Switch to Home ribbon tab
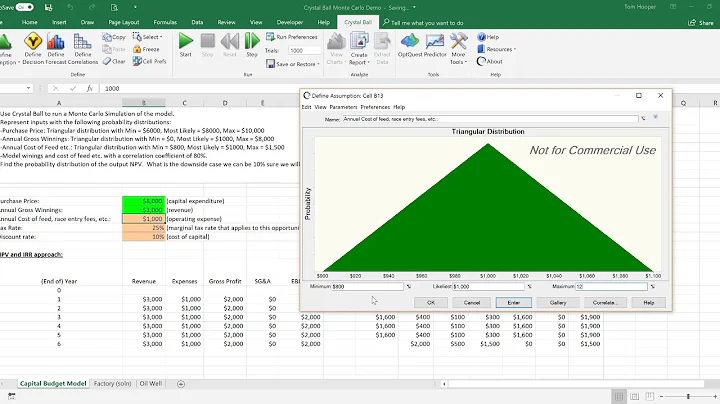Viewport: 720px width, 404px height. [29, 22]
